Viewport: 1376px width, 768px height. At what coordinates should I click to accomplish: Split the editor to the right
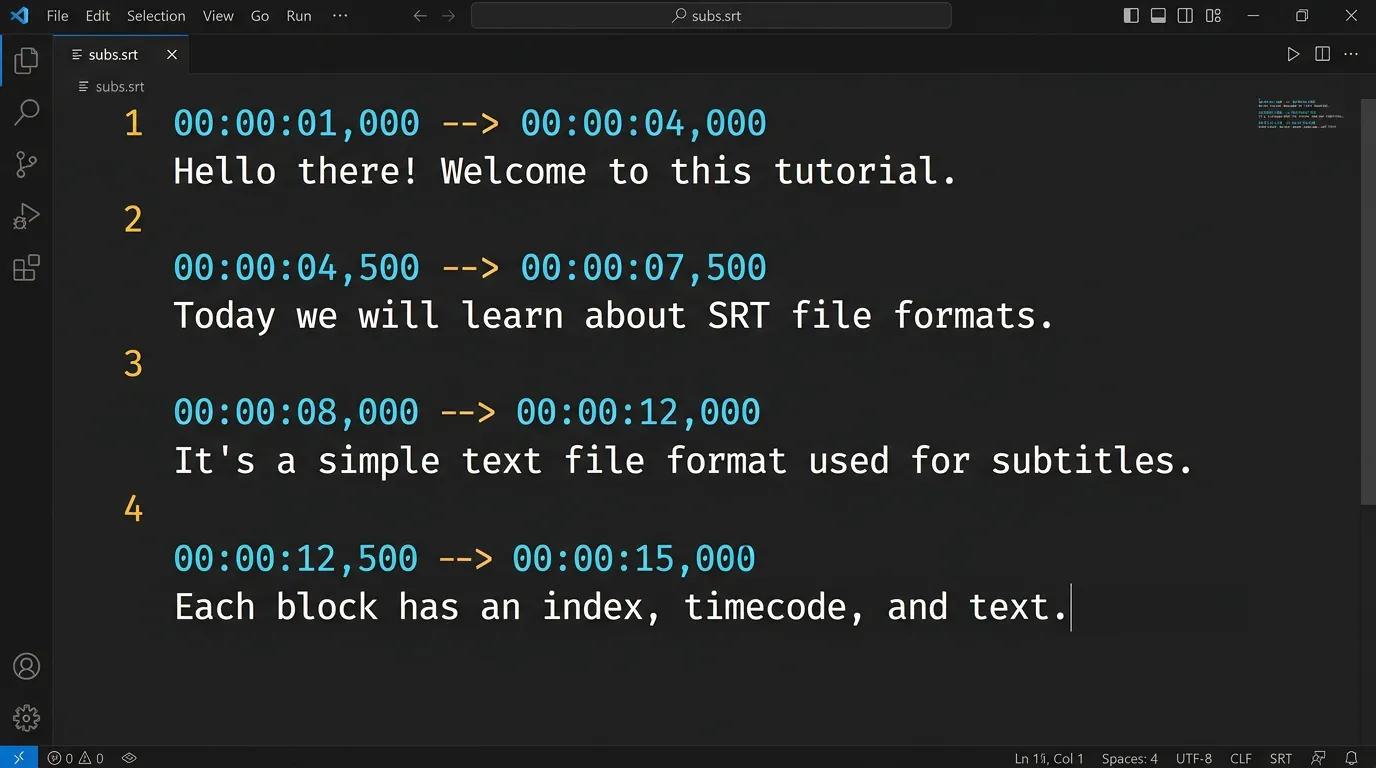point(1322,54)
